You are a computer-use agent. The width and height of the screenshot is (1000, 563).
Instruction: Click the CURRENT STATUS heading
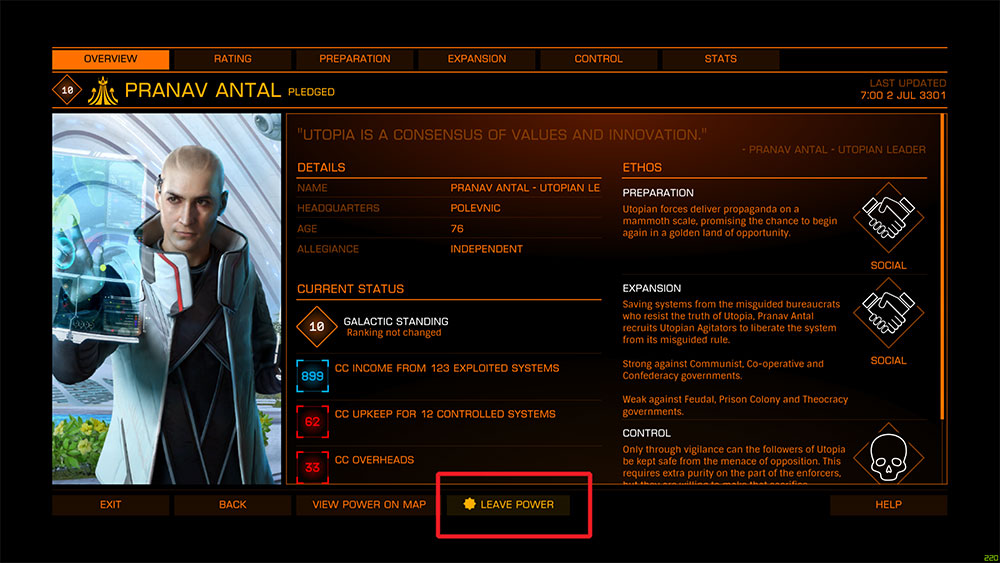(350, 289)
